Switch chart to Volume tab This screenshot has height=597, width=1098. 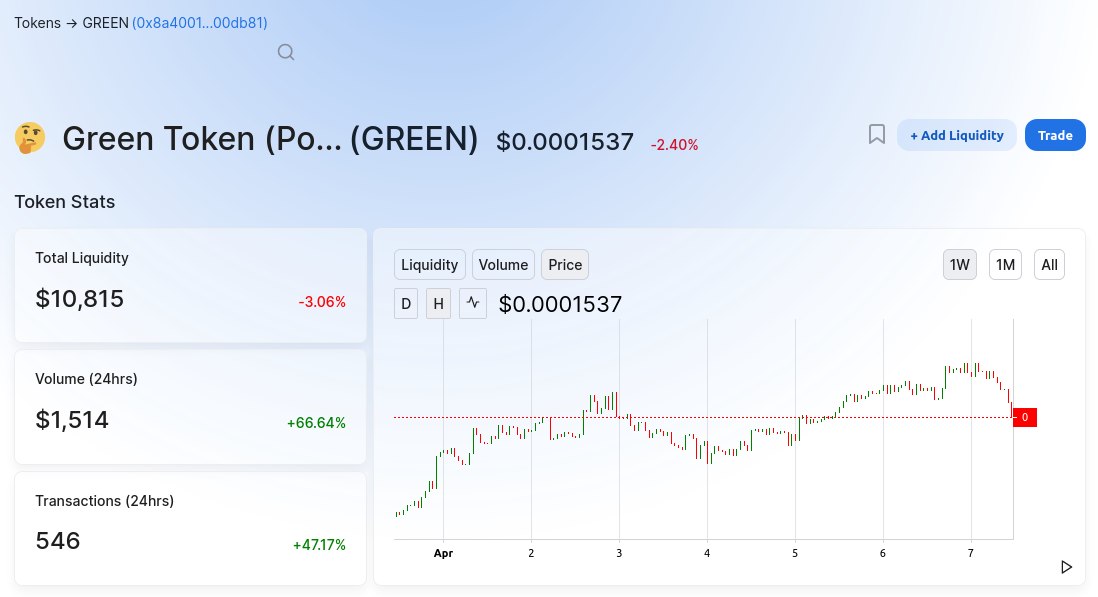click(x=503, y=265)
